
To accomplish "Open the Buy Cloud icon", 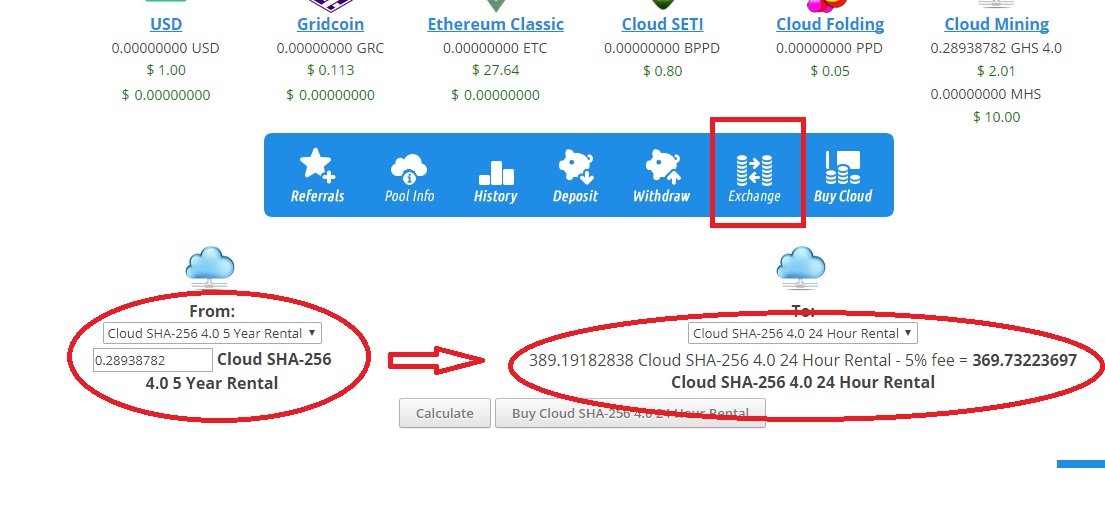I will click(843, 168).
